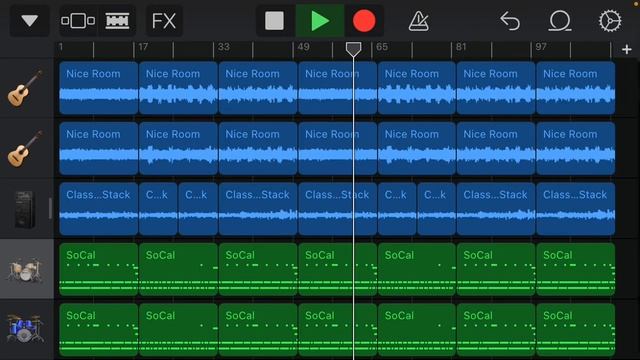
Task: Start playback with the green Play button
Action: coord(320,20)
